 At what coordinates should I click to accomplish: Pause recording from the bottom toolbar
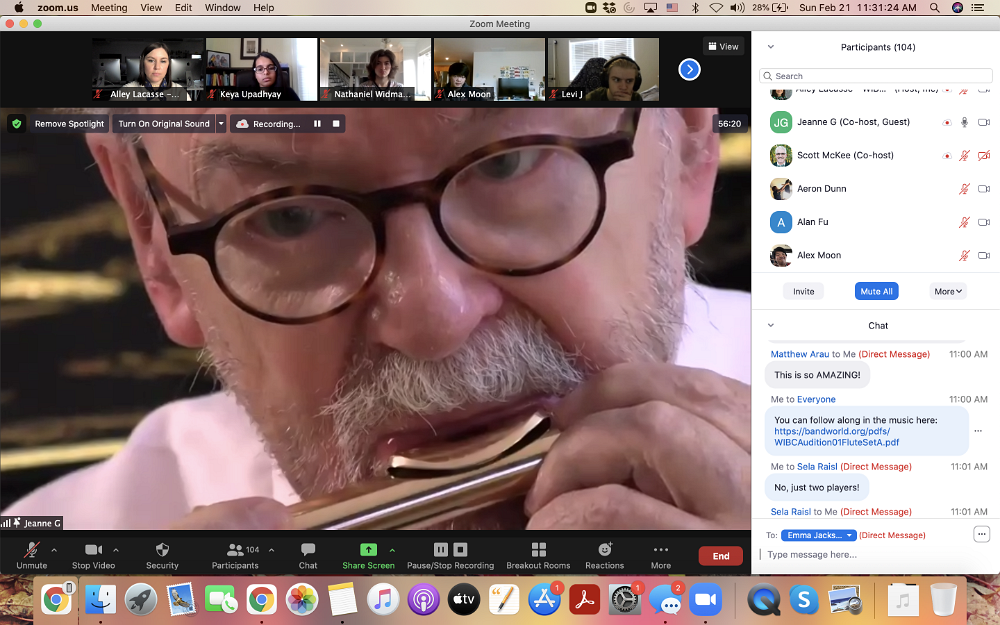pyautogui.click(x=441, y=550)
